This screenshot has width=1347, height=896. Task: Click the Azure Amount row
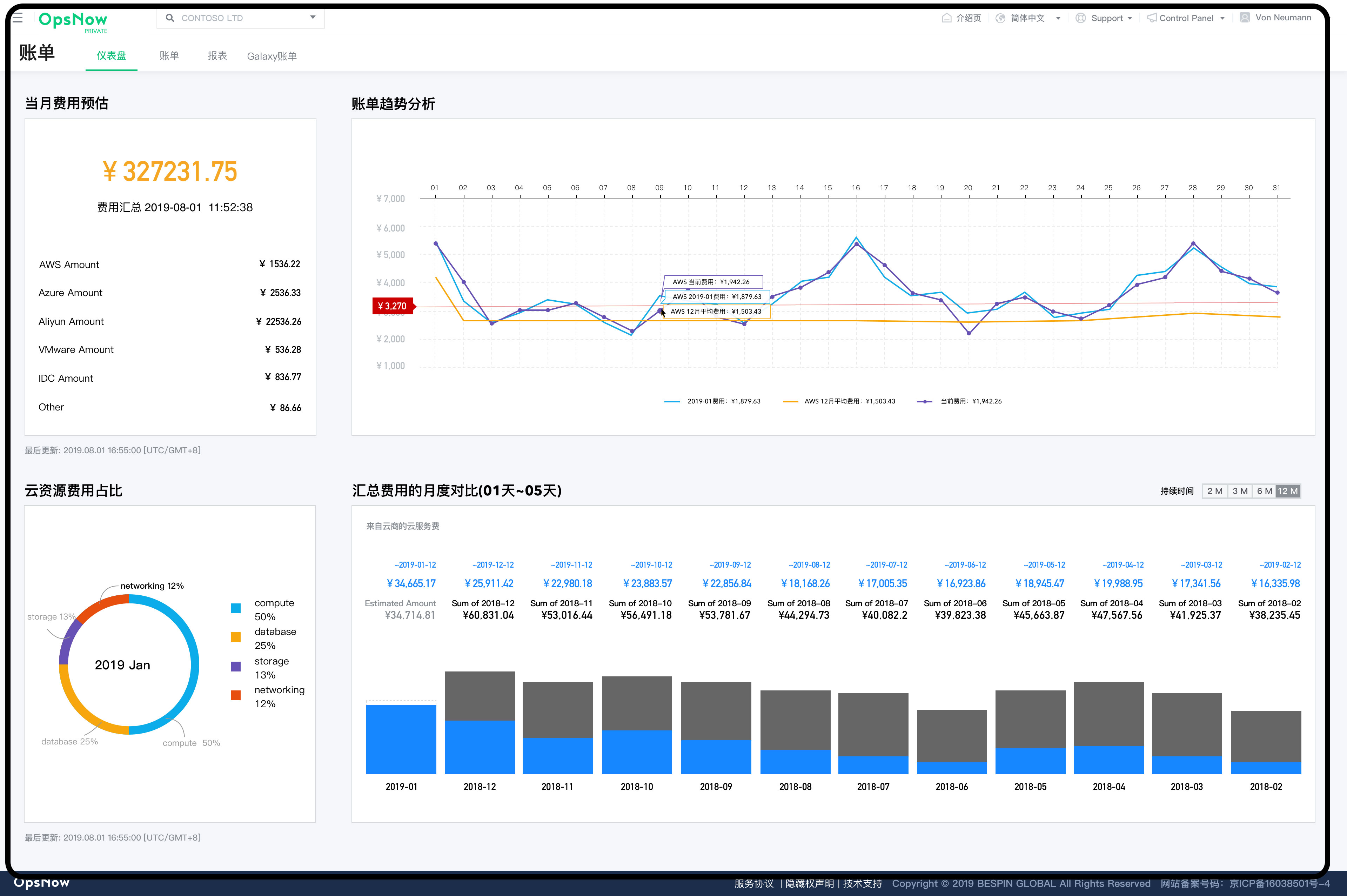(170, 293)
